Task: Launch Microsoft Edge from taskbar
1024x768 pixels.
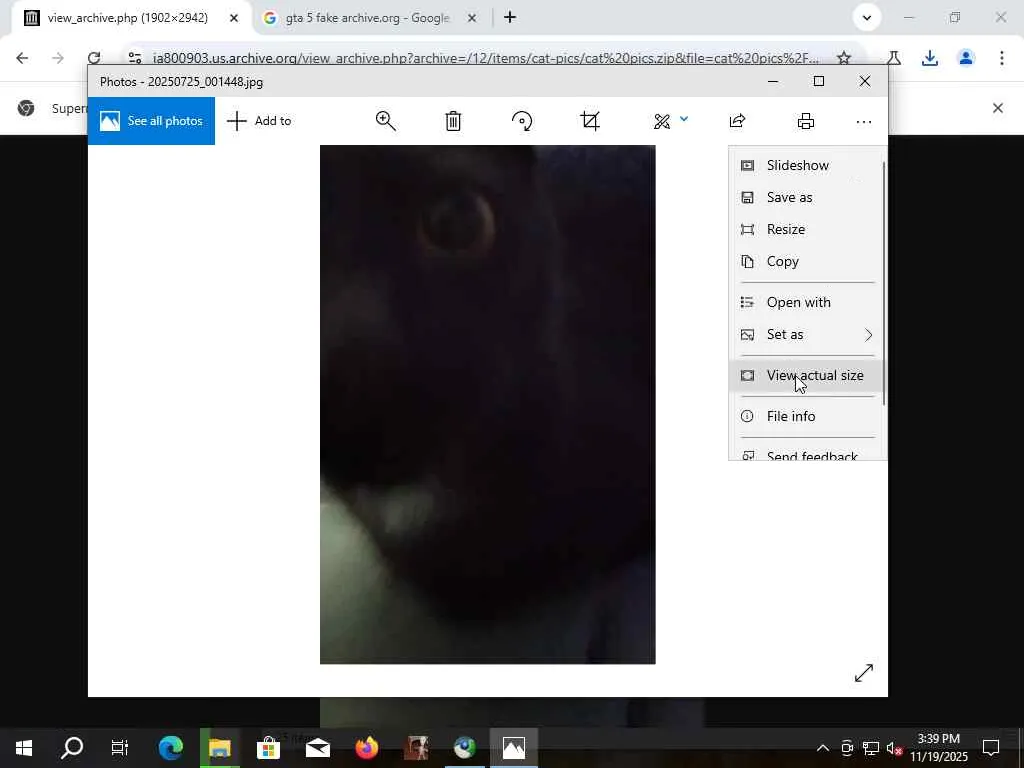Action: [x=170, y=748]
